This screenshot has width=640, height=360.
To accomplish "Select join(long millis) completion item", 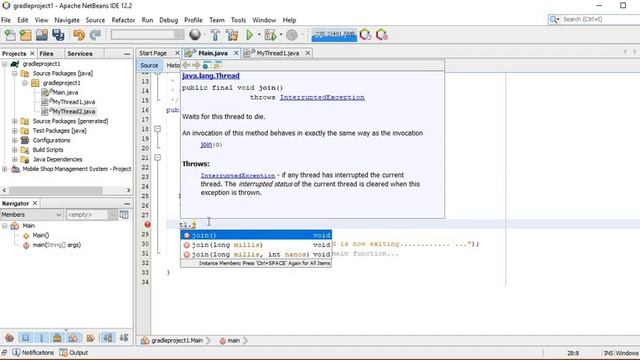I will click(256, 245).
